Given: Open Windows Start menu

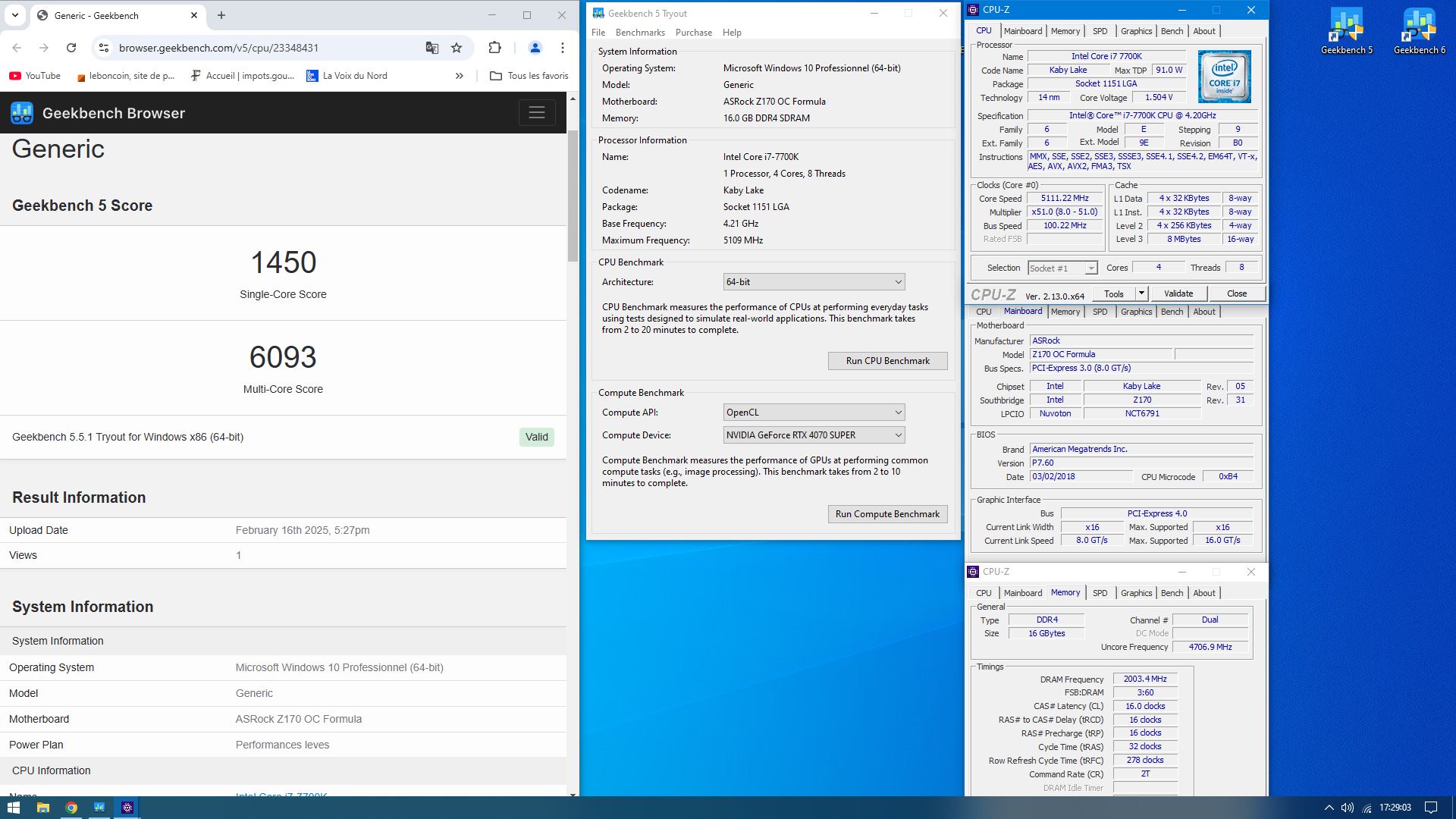Looking at the screenshot, I should click(x=14, y=808).
